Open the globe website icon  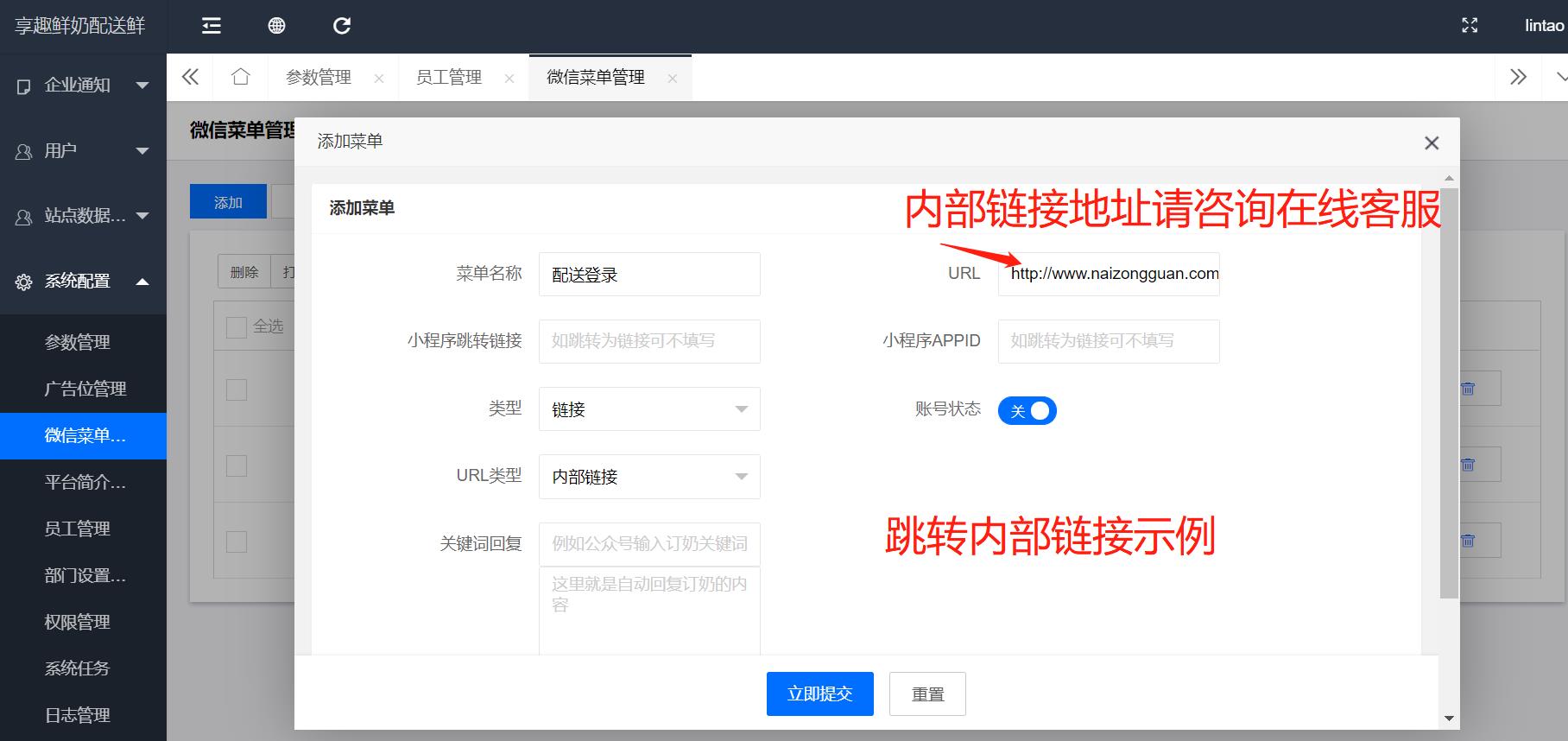pyautogui.click(x=276, y=26)
